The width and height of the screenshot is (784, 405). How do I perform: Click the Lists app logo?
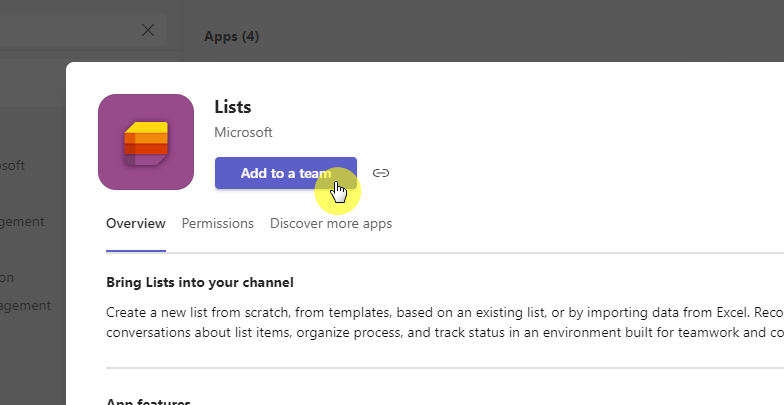[146, 142]
